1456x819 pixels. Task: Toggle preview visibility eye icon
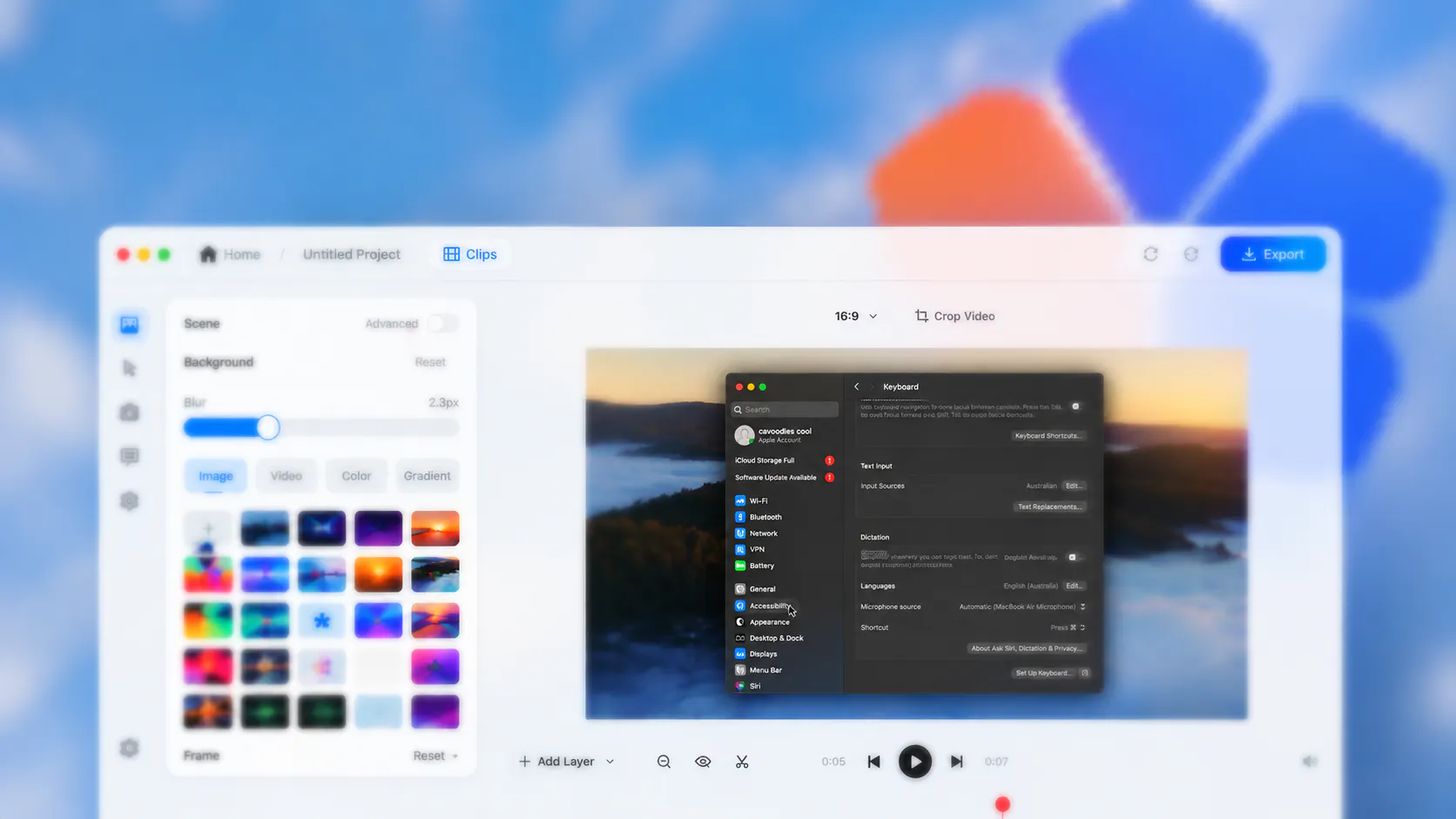tap(703, 762)
